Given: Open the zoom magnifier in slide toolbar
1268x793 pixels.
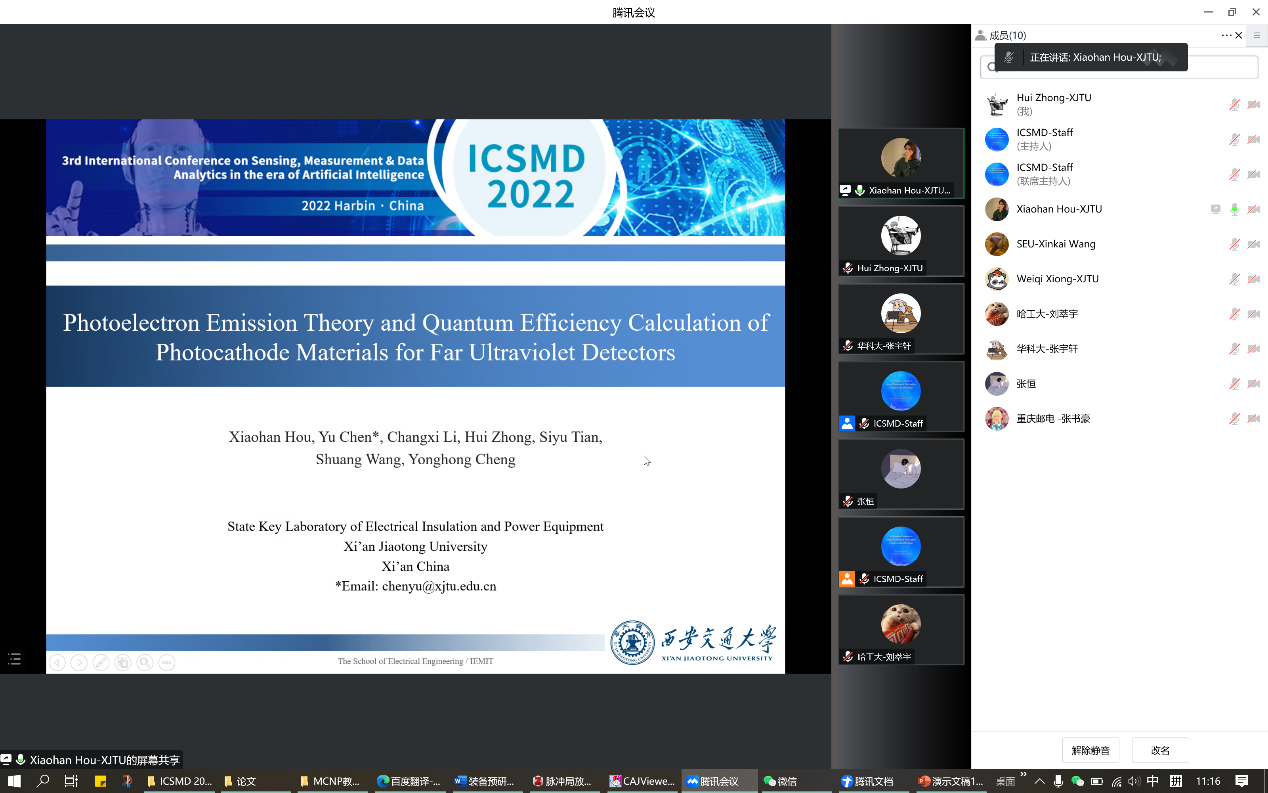Looking at the screenshot, I should pyautogui.click(x=145, y=662).
